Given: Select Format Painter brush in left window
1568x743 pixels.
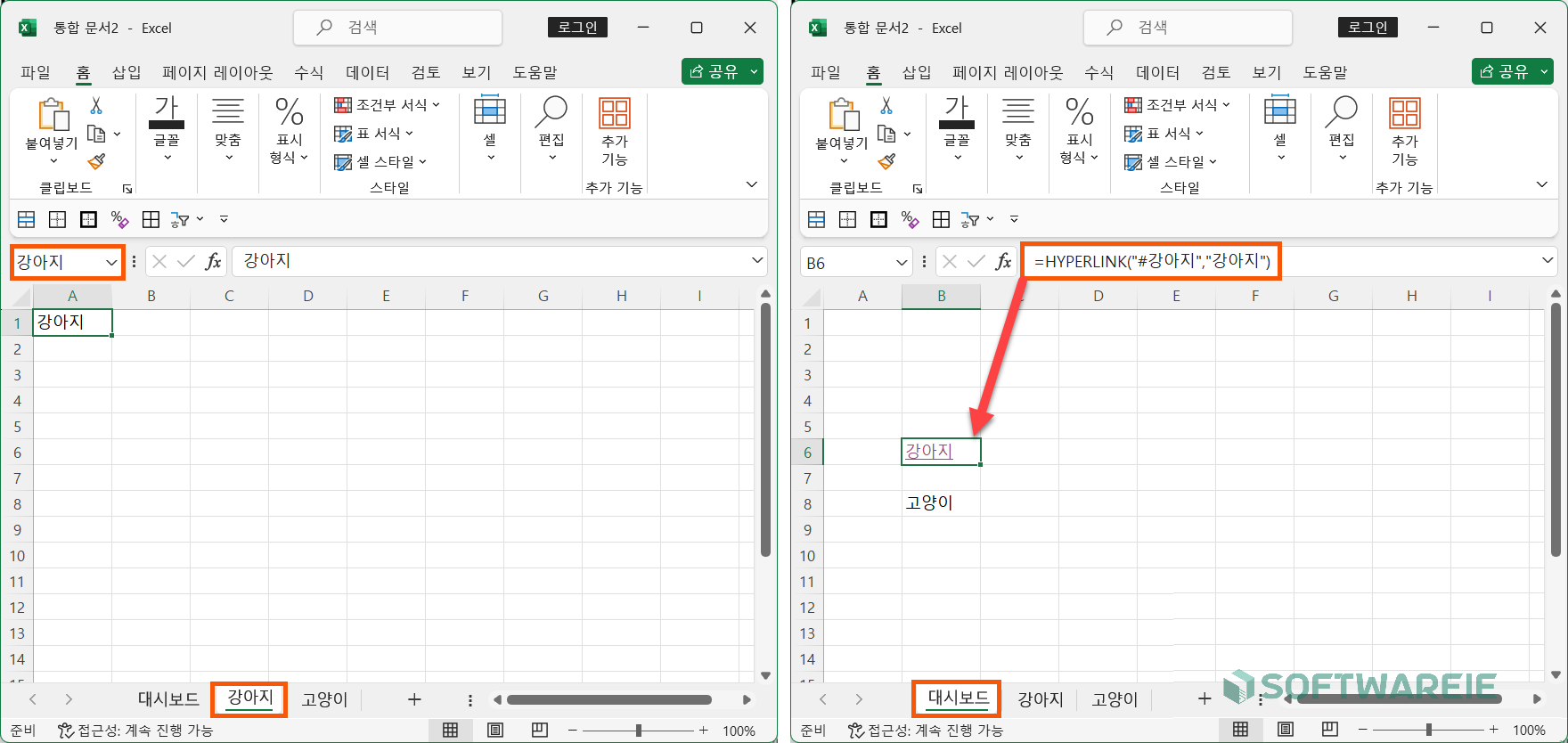Looking at the screenshot, I should point(96,161).
